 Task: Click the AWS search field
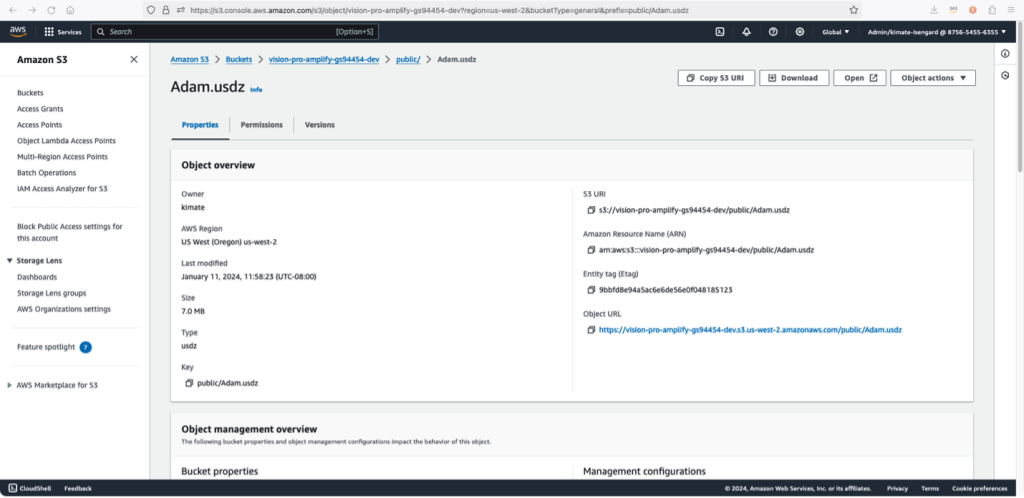[x=234, y=31]
